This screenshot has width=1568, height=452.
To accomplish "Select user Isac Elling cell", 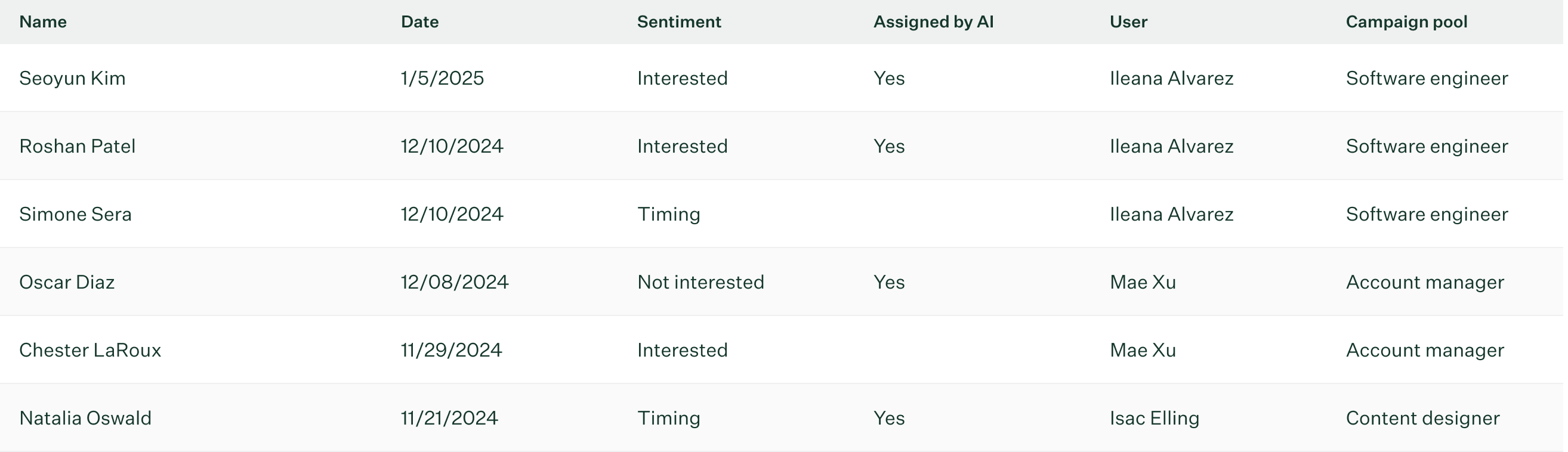I will click(x=1155, y=419).
